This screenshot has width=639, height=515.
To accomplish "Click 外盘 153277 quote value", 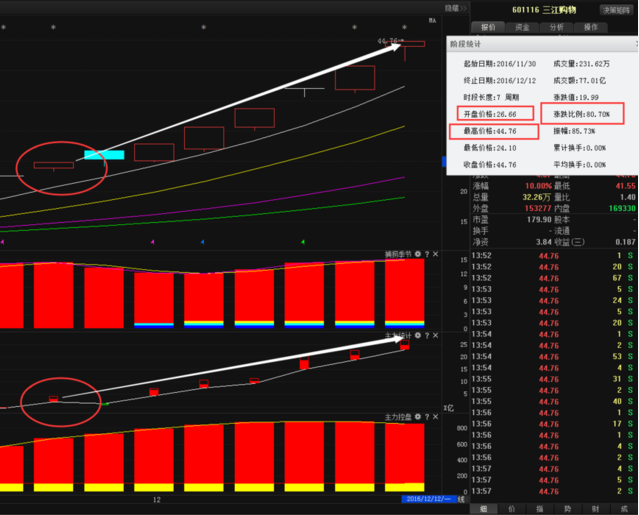I will [538, 208].
